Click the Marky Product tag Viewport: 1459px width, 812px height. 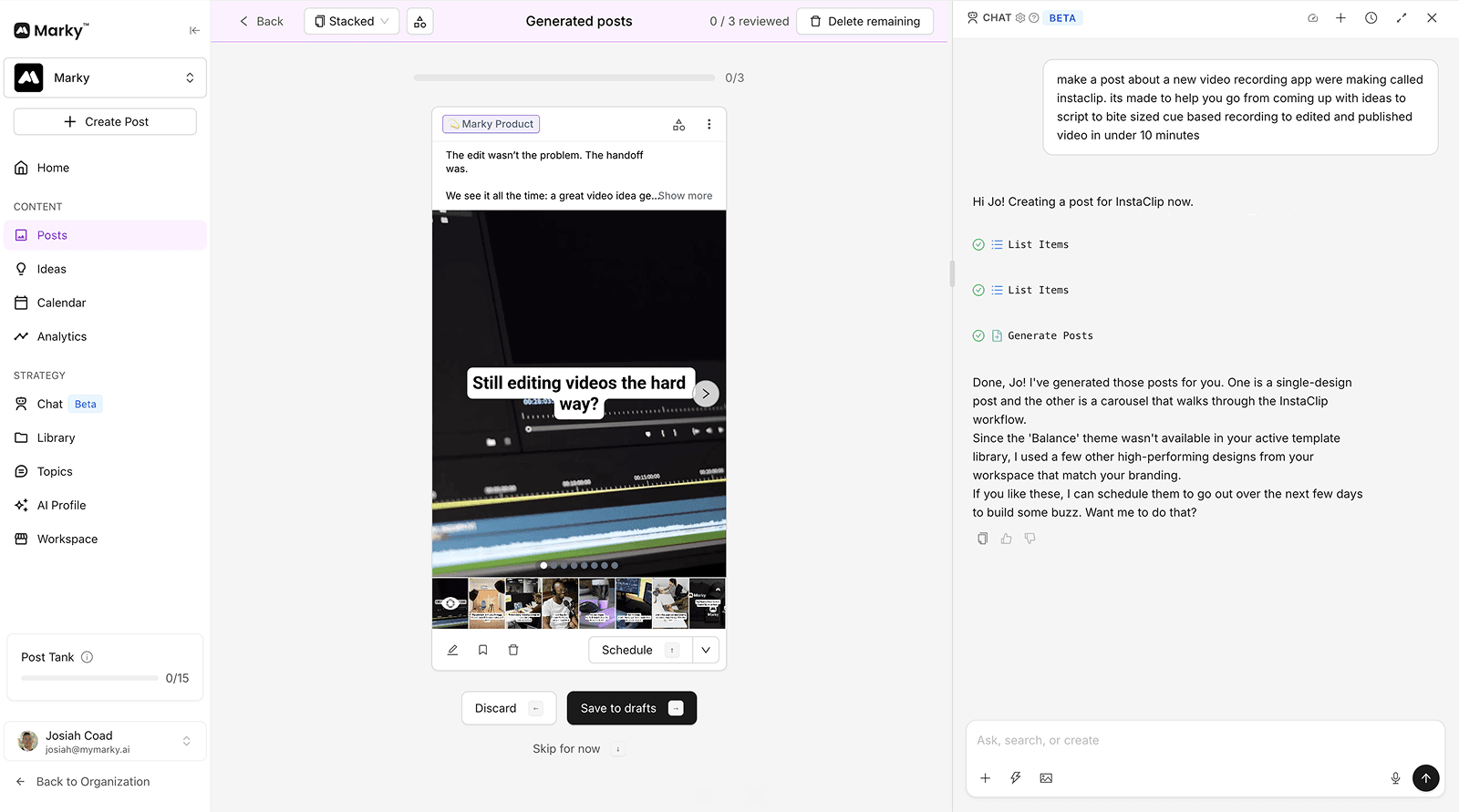(x=491, y=124)
